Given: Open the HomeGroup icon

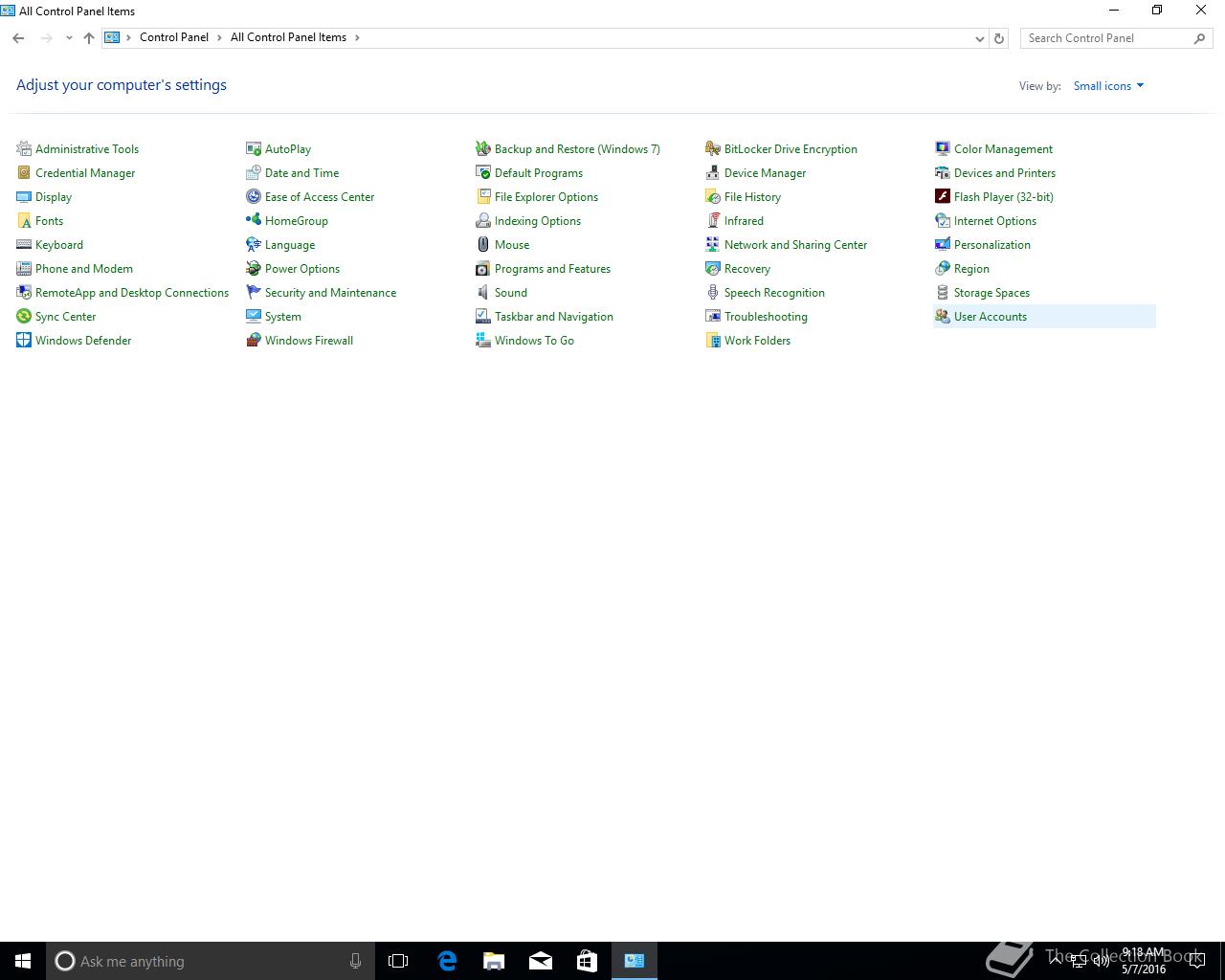Looking at the screenshot, I should click(x=254, y=220).
